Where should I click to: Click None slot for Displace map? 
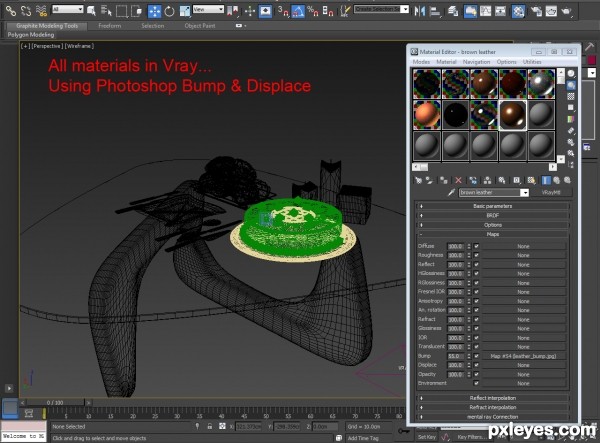[x=523, y=365]
